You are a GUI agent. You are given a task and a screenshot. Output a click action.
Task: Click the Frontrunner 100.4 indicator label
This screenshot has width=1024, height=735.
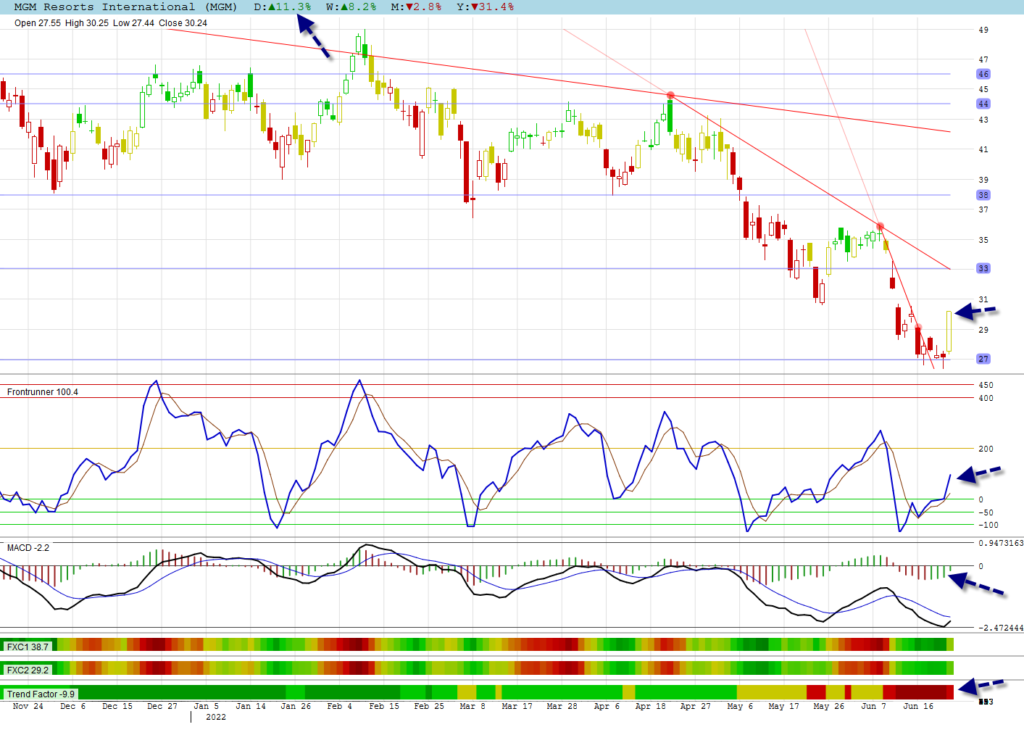tap(42, 392)
